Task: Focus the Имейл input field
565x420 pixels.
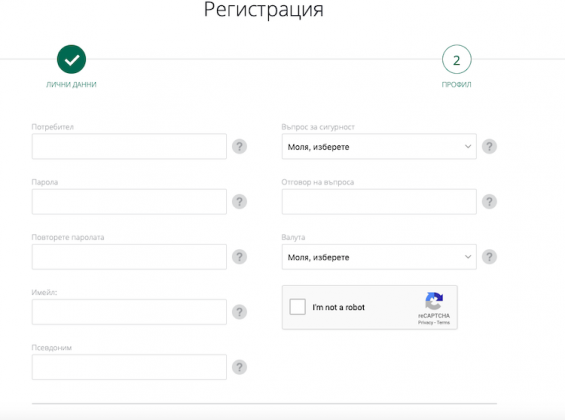Action: pos(129,312)
